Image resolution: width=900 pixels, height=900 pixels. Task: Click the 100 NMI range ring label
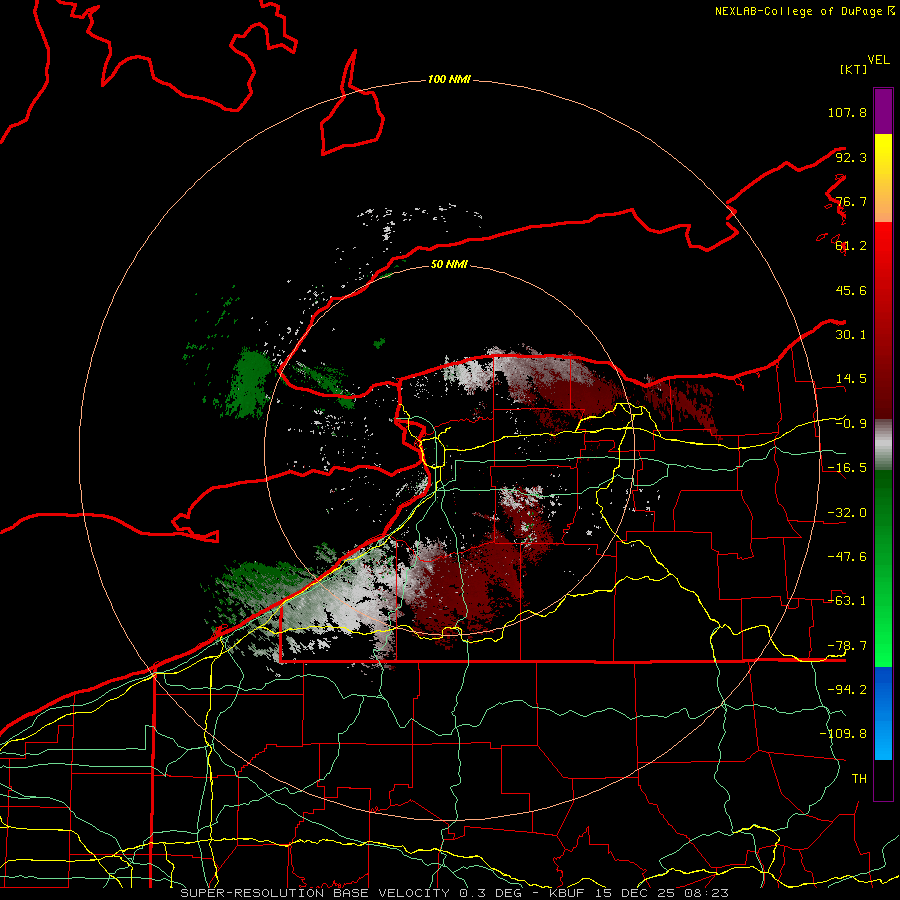449,79
